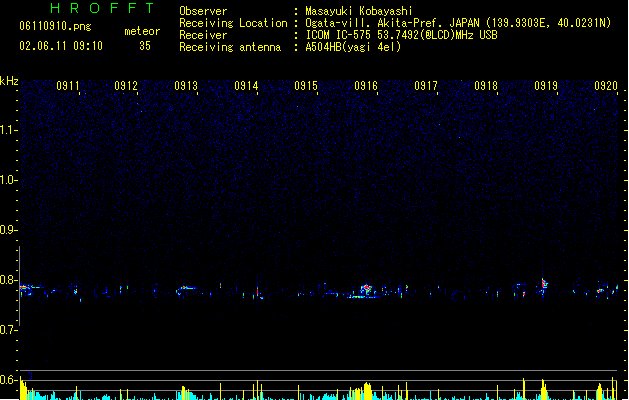629x400 pixels.
Task: Click the Receiving antenna label
Action: pos(230,47)
